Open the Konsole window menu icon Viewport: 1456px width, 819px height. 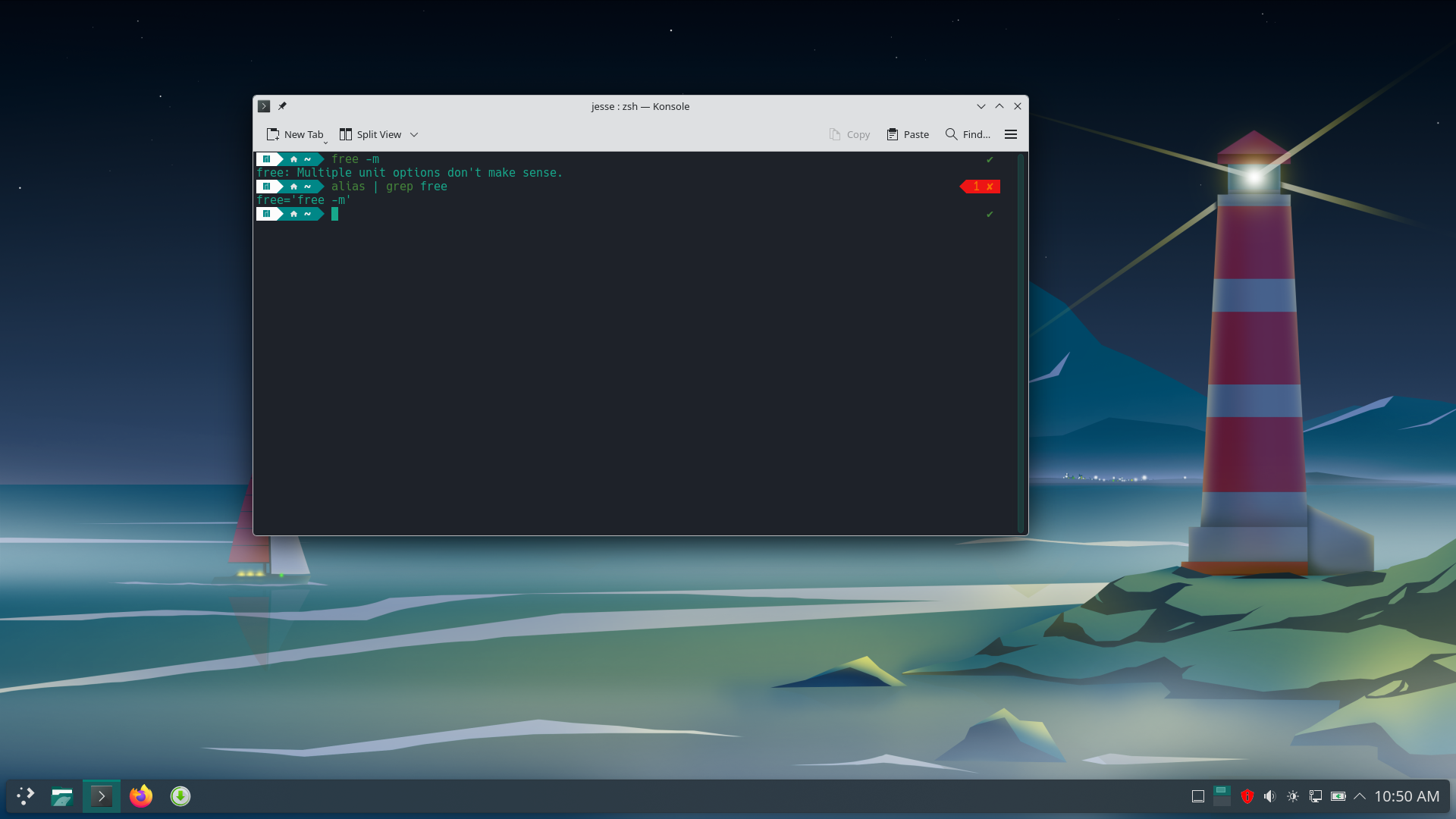(264, 106)
